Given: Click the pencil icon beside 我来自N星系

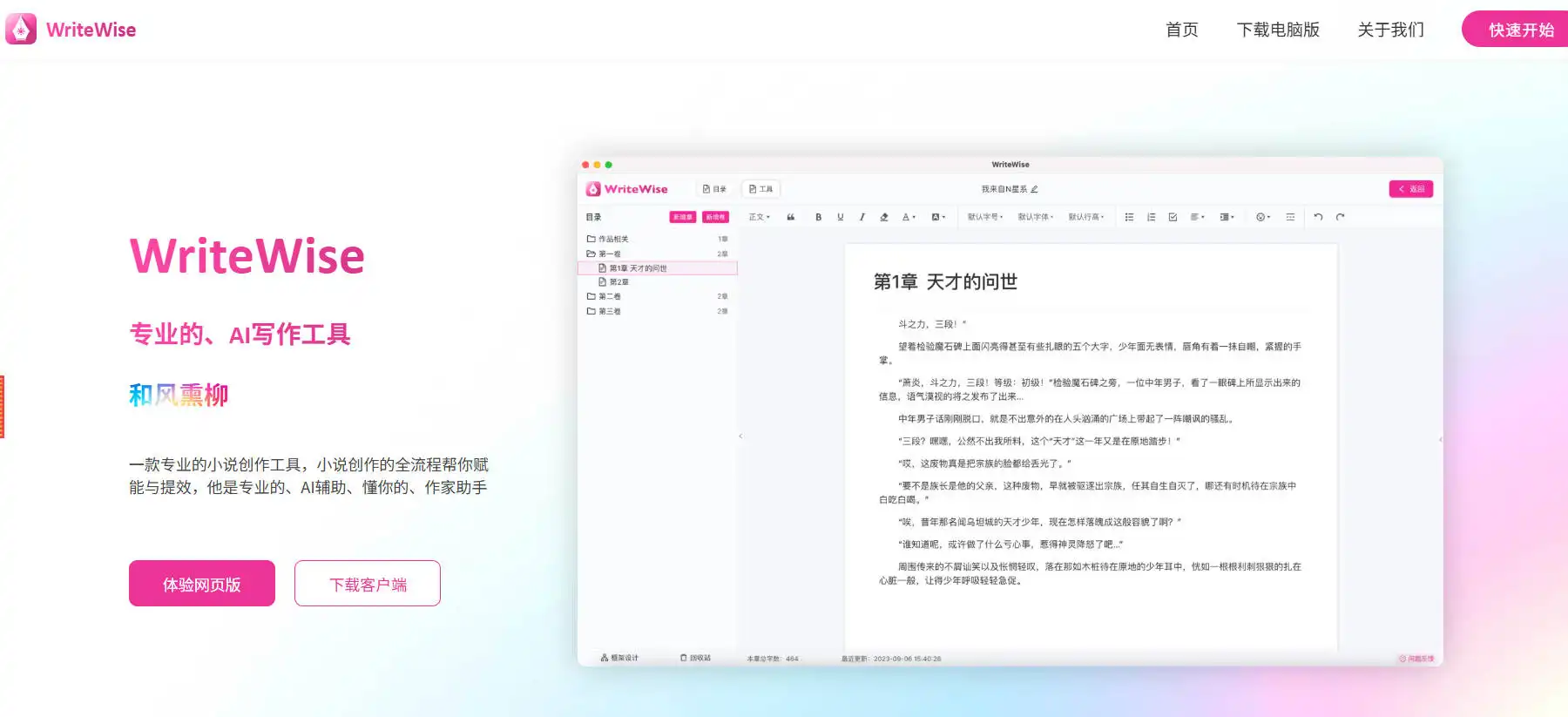Looking at the screenshot, I should coord(1034,189).
